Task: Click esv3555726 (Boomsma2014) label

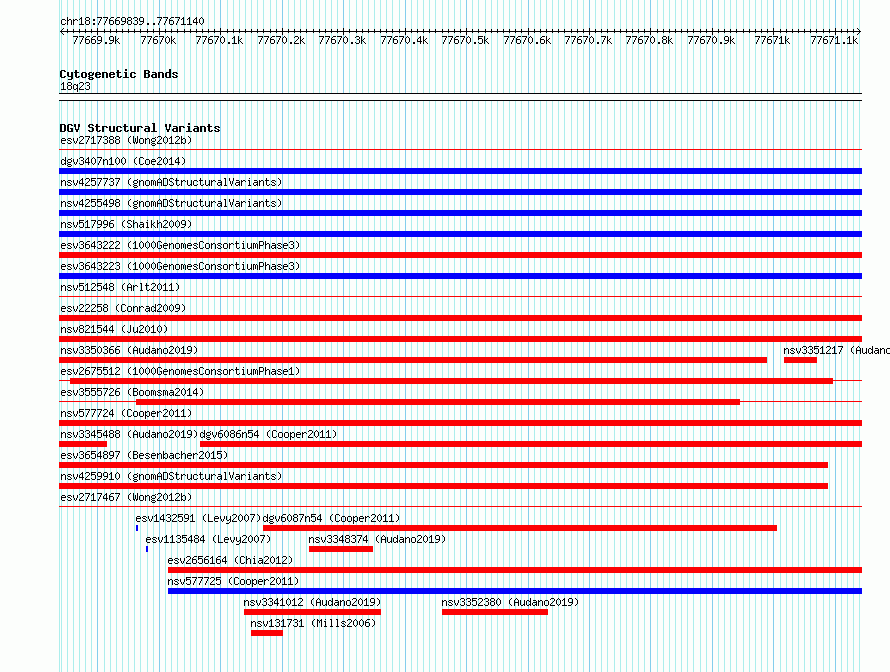Action: click(x=132, y=392)
